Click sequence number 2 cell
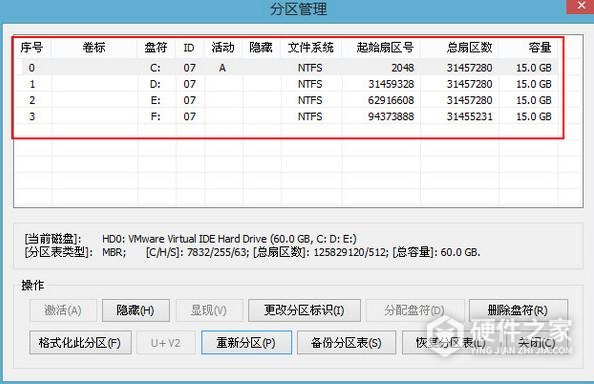The image size is (594, 384). pyautogui.click(x=32, y=100)
